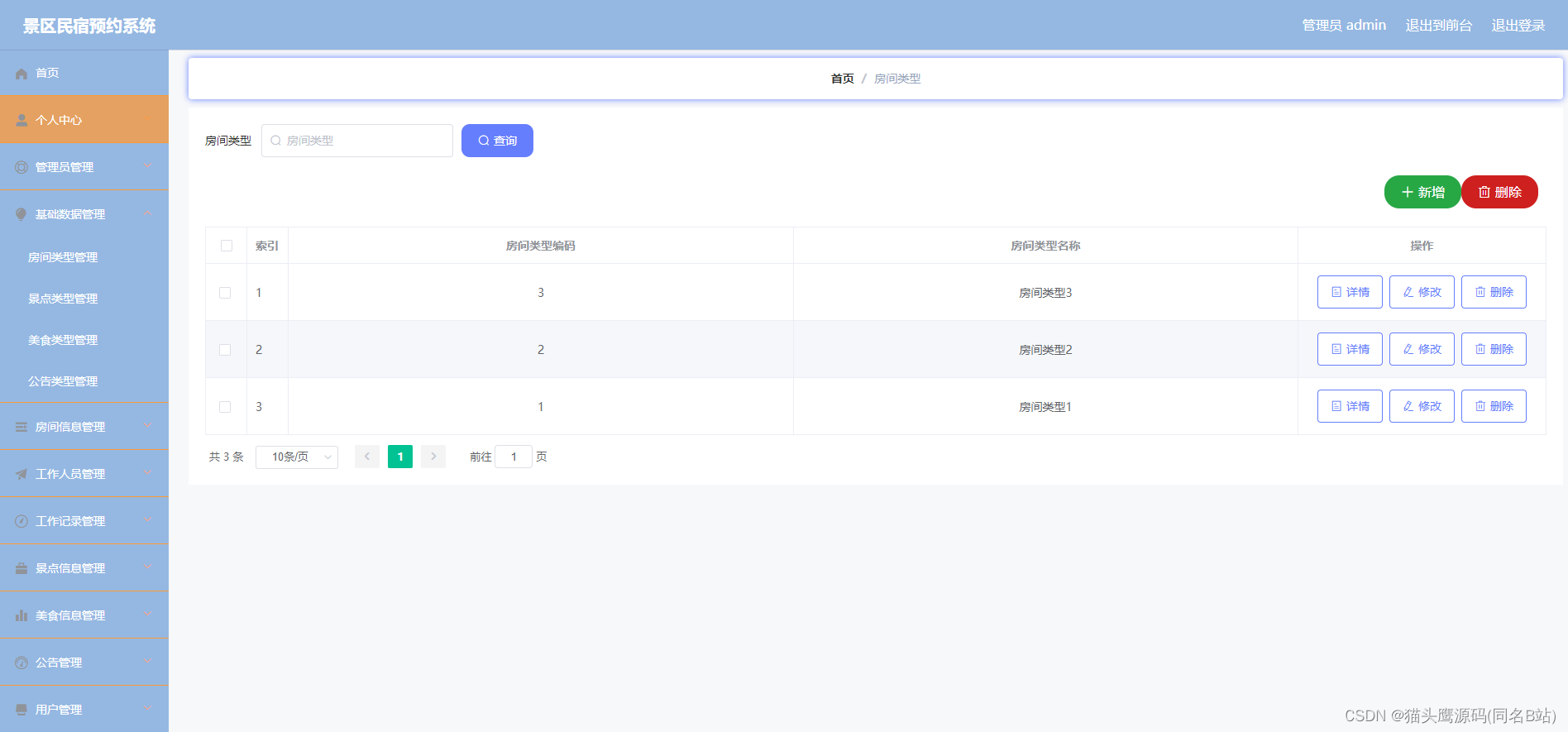Image resolution: width=1568 pixels, height=732 pixels.
Task: Click the bar chart icon beside 美食信息管理
Action: [22, 615]
